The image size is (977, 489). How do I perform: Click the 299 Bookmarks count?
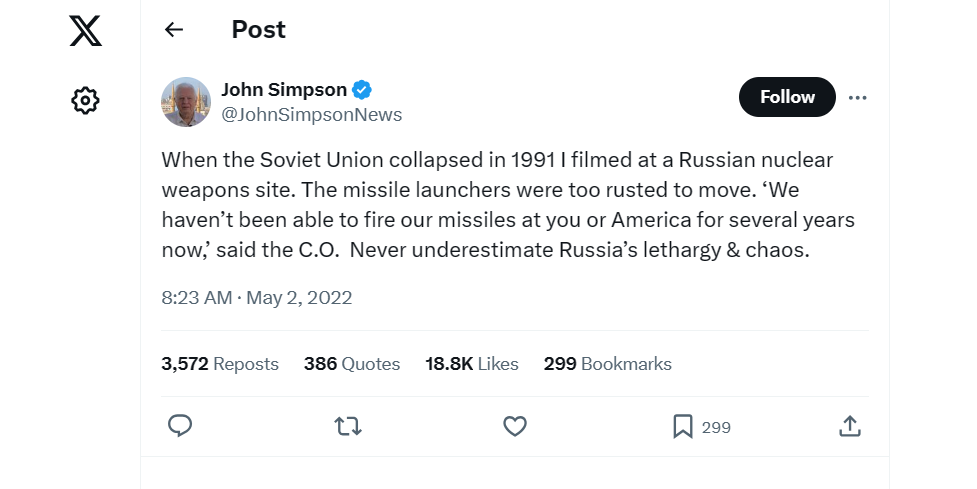608,364
